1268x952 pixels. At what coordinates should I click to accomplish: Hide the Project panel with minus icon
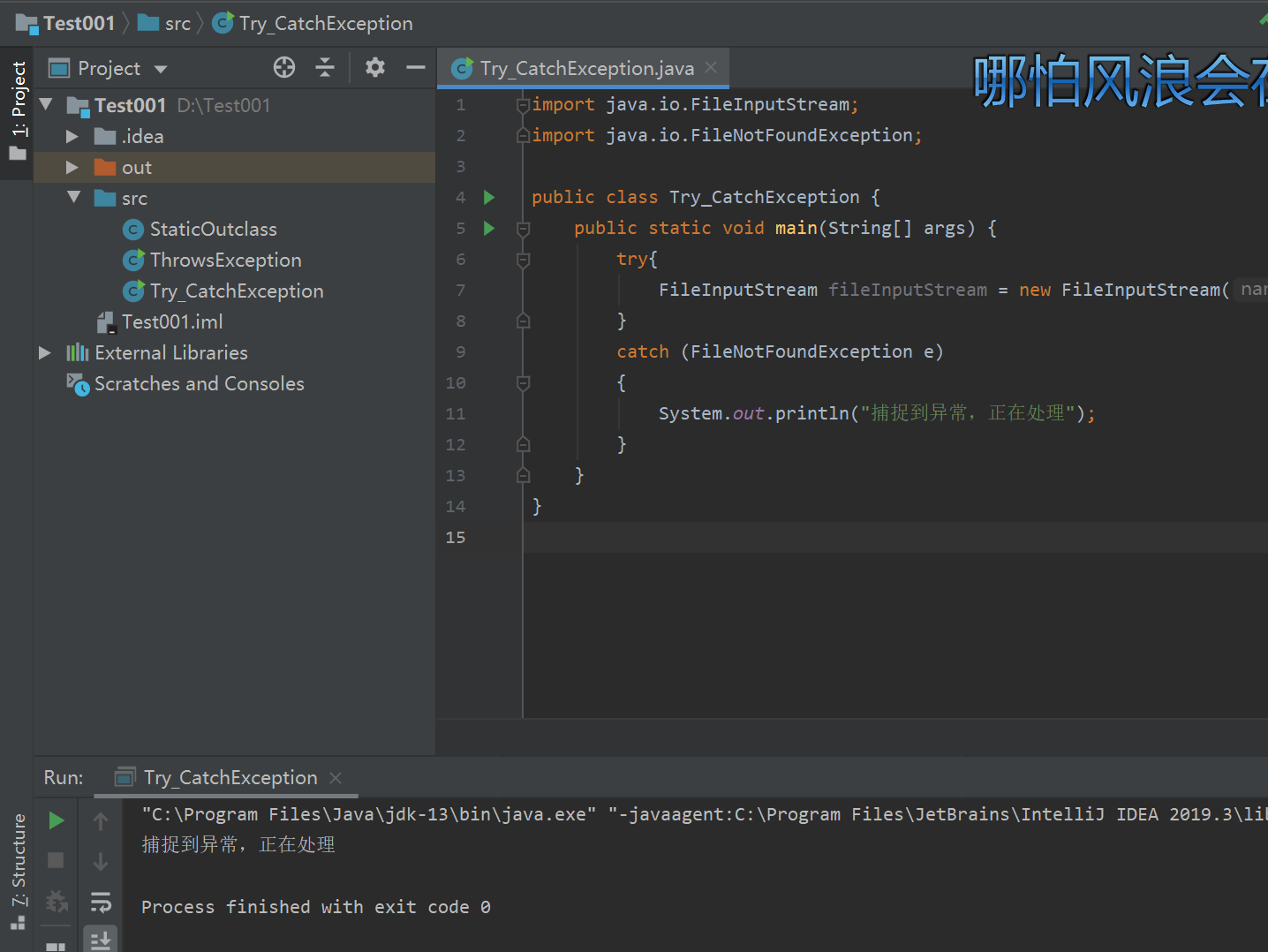coord(416,67)
